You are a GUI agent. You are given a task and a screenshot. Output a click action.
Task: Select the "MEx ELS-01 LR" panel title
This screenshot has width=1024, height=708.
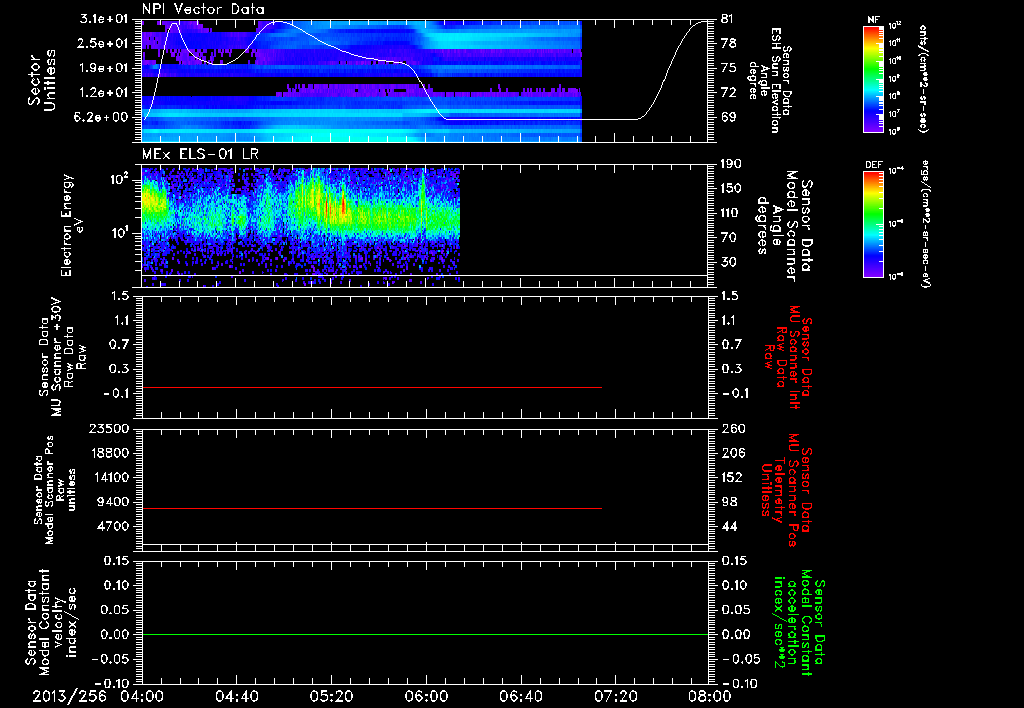[x=200, y=154]
